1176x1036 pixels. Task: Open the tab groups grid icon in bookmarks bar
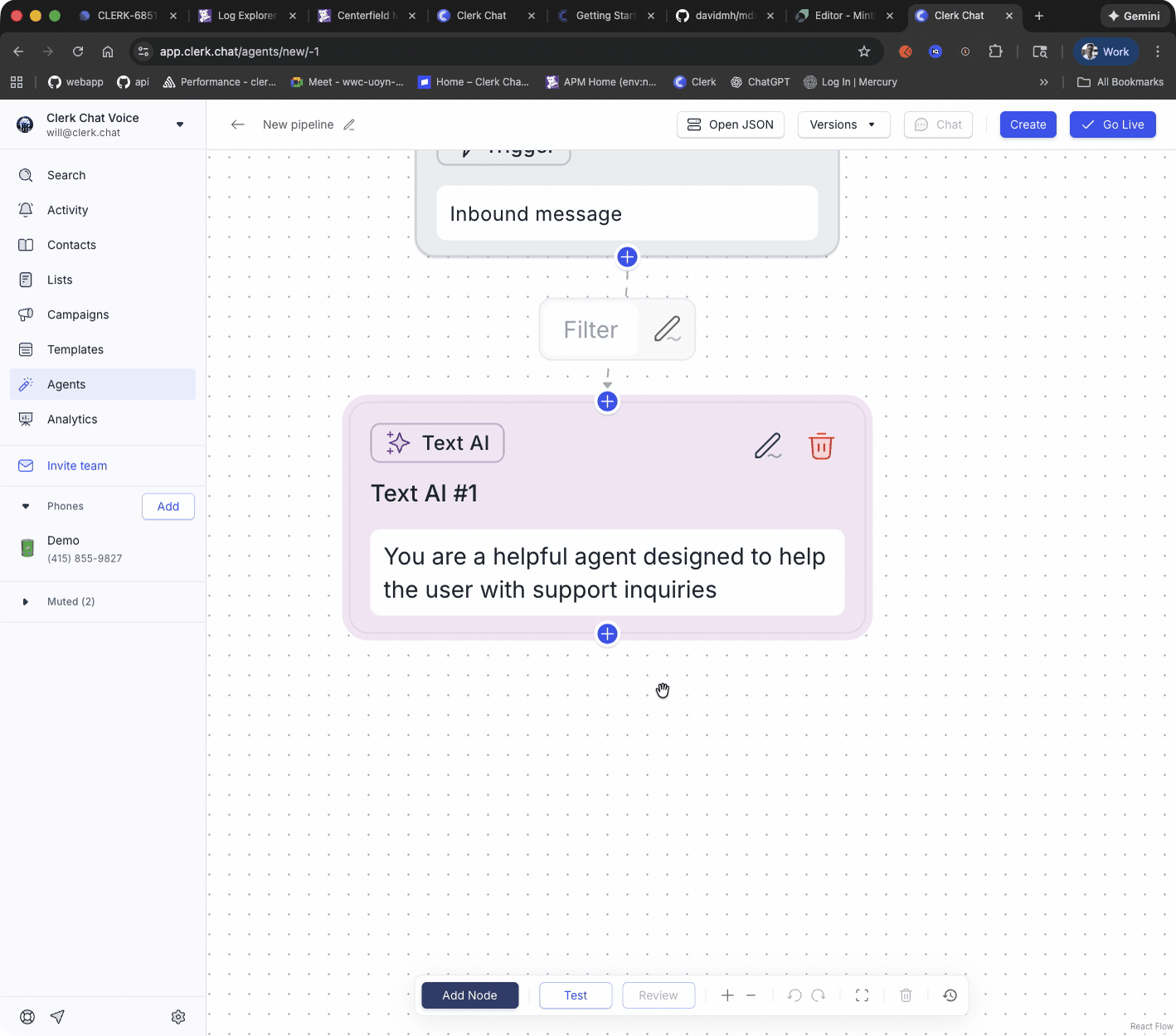[17, 82]
